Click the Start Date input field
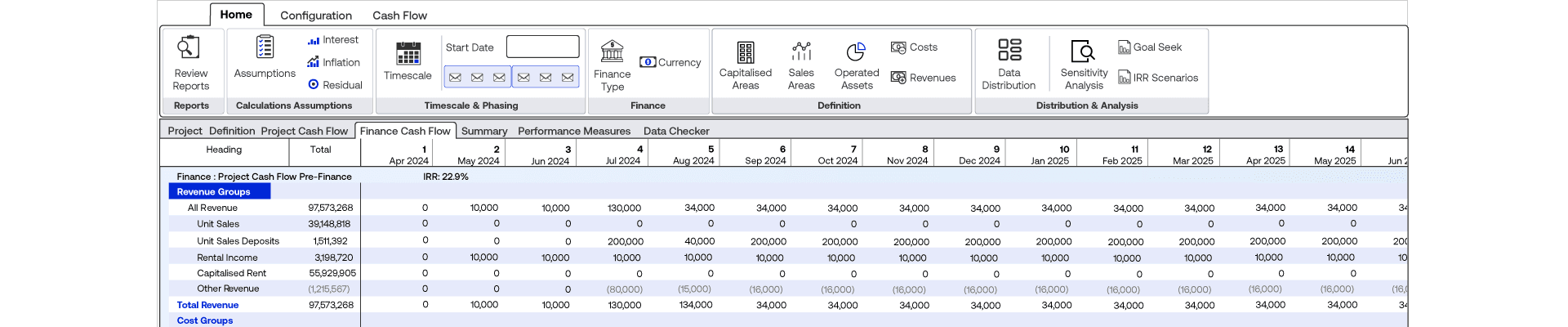The width and height of the screenshot is (1568, 327). 542,47
